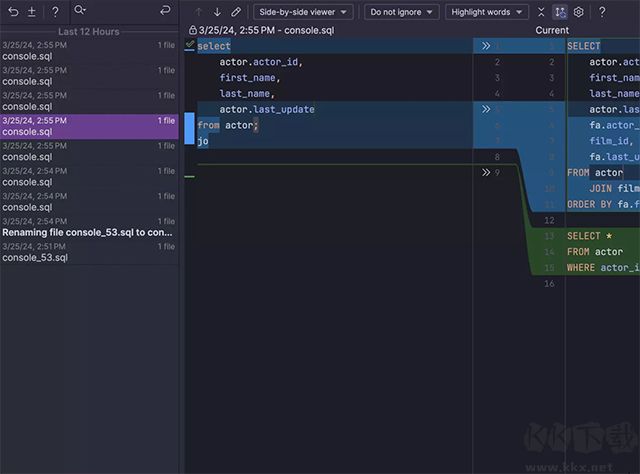The height and width of the screenshot is (474, 640).
Task: Click the actor.actor_id line in left pane
Action: point(261,62)
